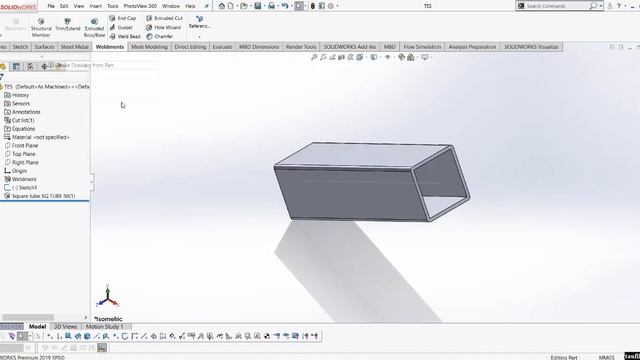Switch to the Evaluate tab
Image resolution: width=640 pixels, height=360 pixels.
[222, 47]
